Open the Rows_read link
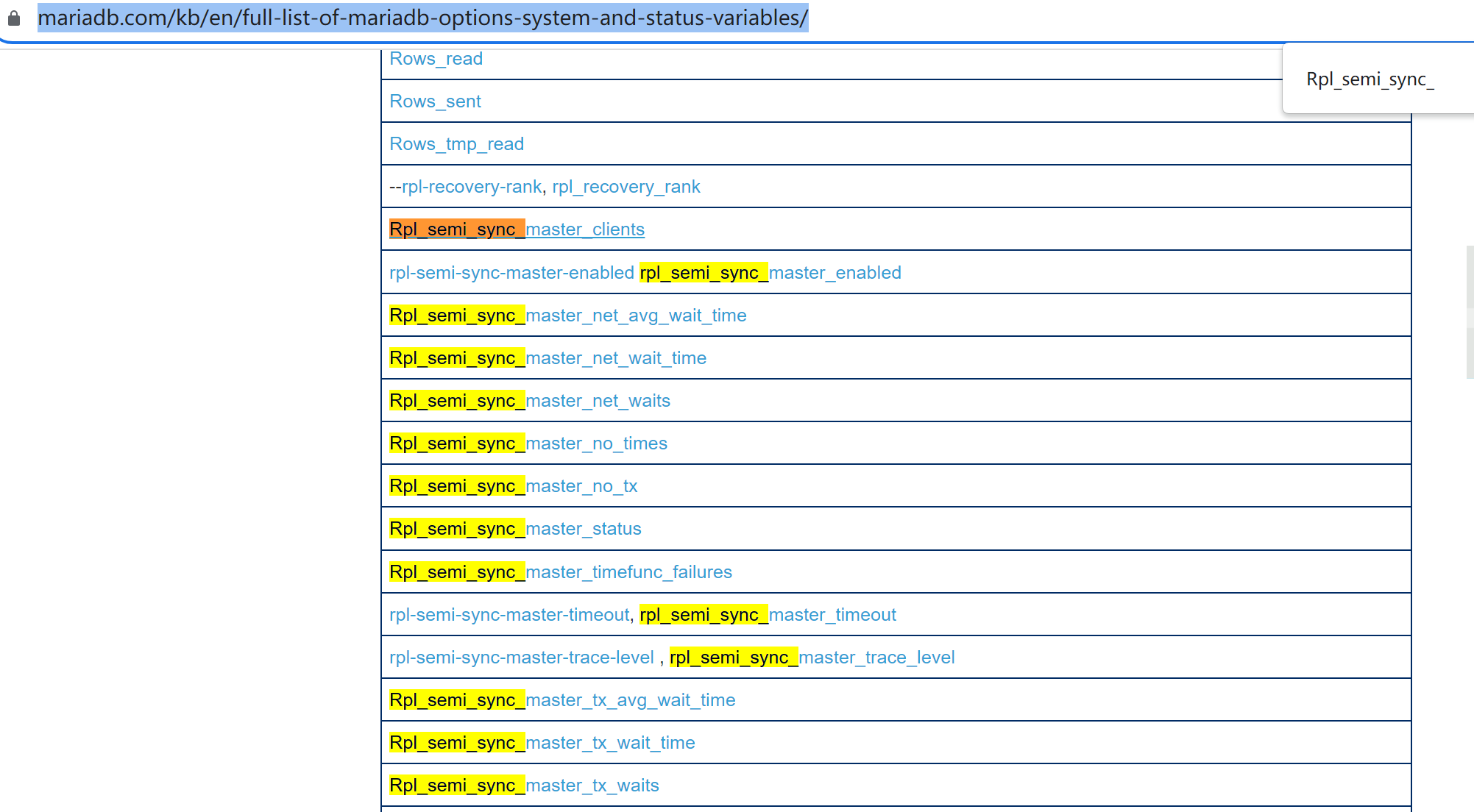Image resolution: width=1474 pixels, height=812 pixels. [x=436, y=59]
